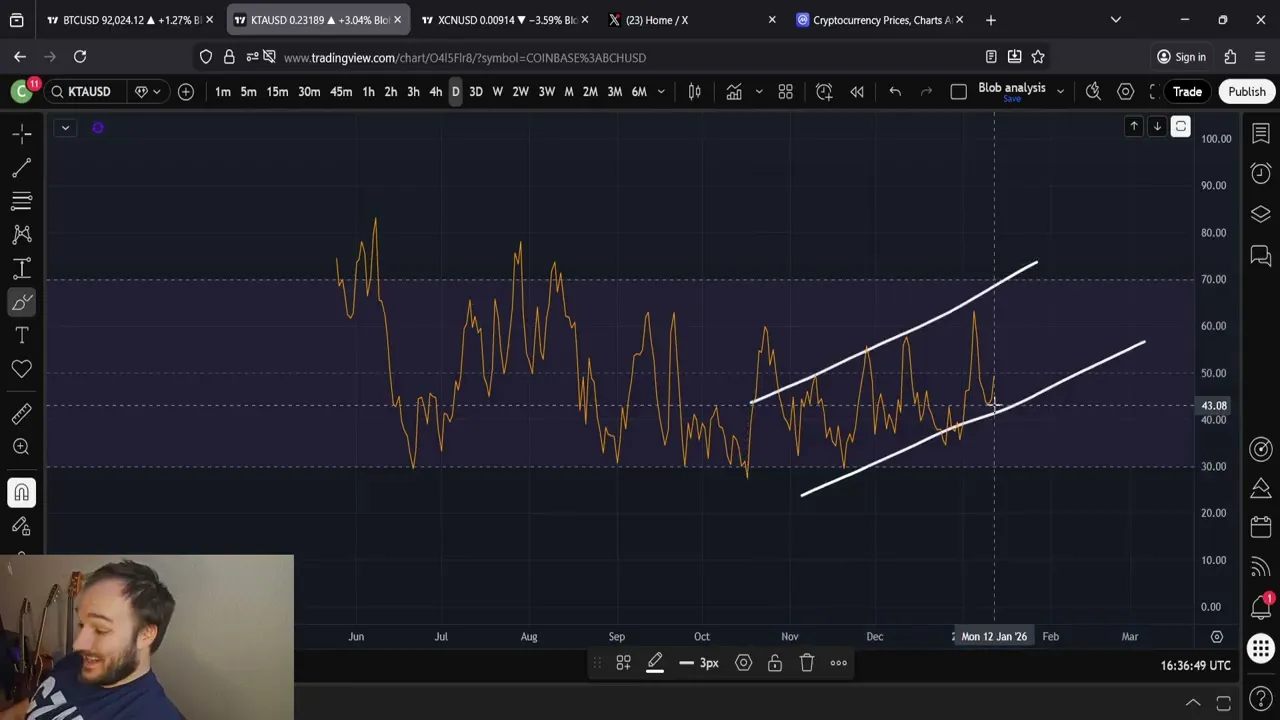Click the Trade button

point(1187,92)
